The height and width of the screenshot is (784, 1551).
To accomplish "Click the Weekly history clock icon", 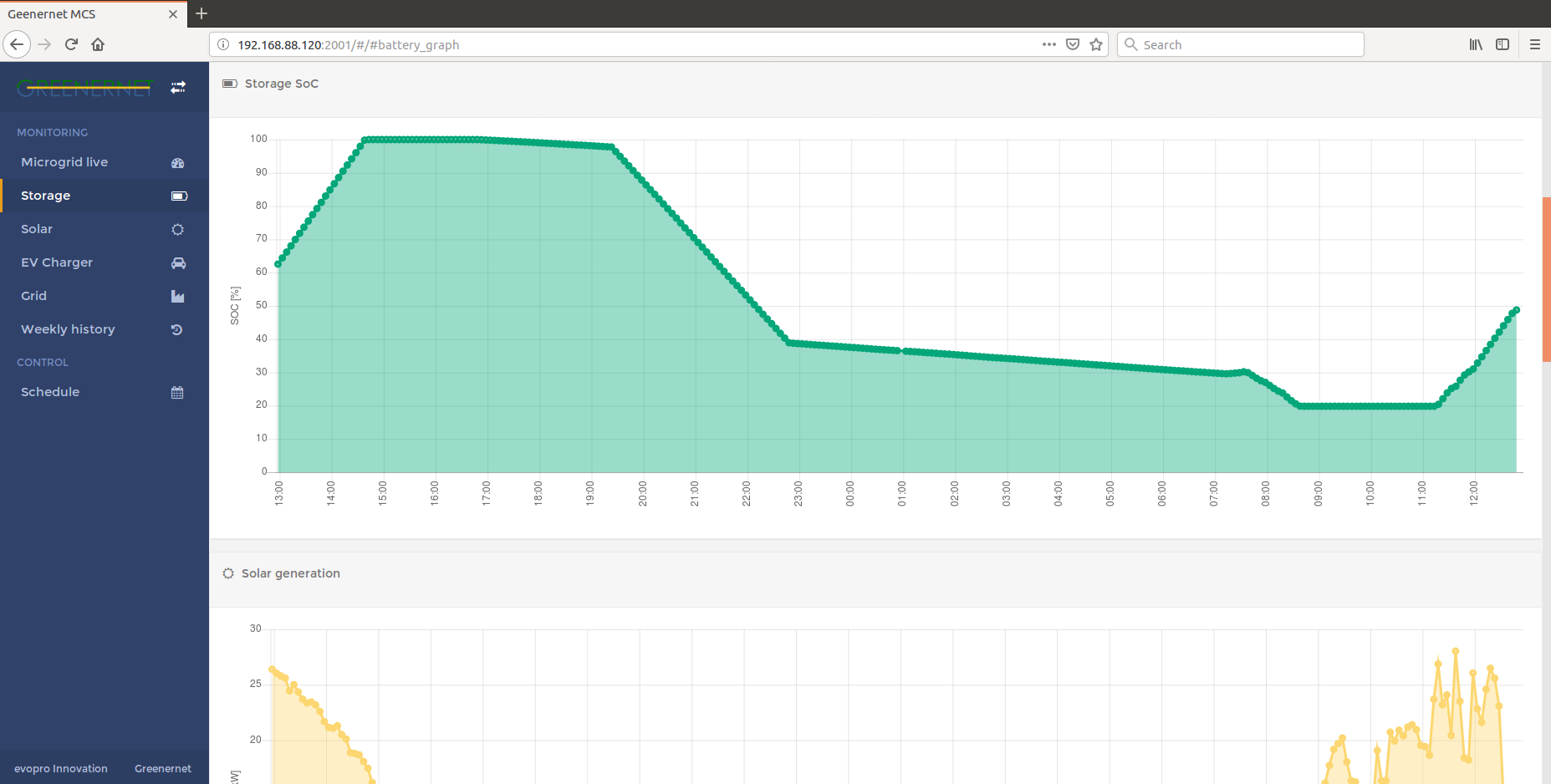I will click(176, 330).
